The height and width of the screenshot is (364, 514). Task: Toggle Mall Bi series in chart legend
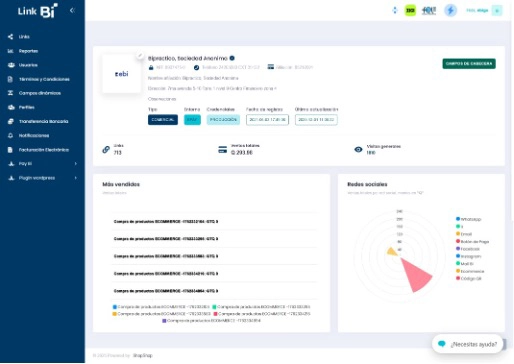[465, 264]
